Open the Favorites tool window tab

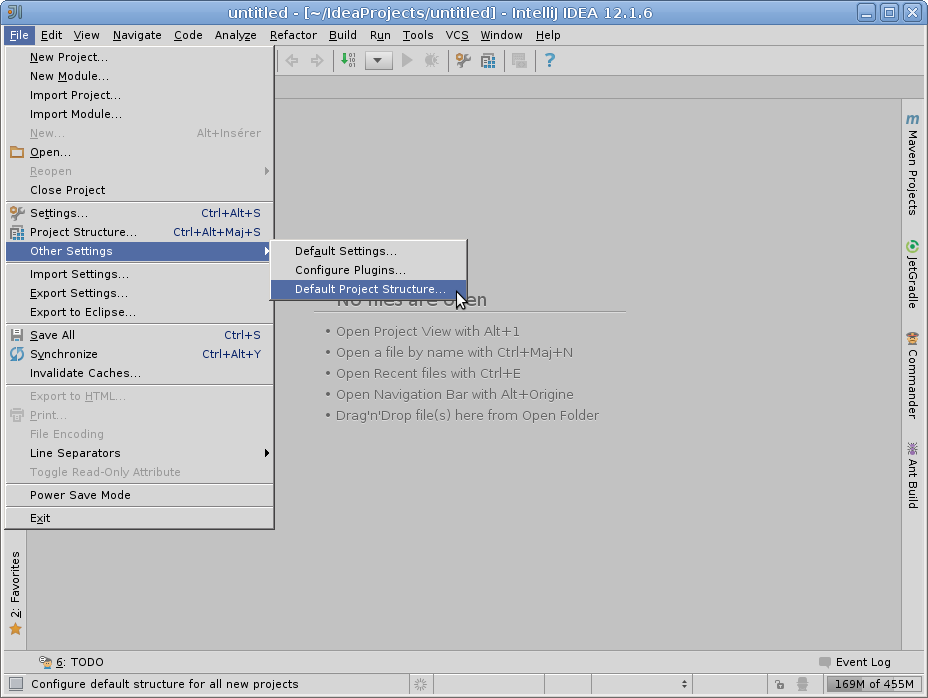[x=15, y=593]
